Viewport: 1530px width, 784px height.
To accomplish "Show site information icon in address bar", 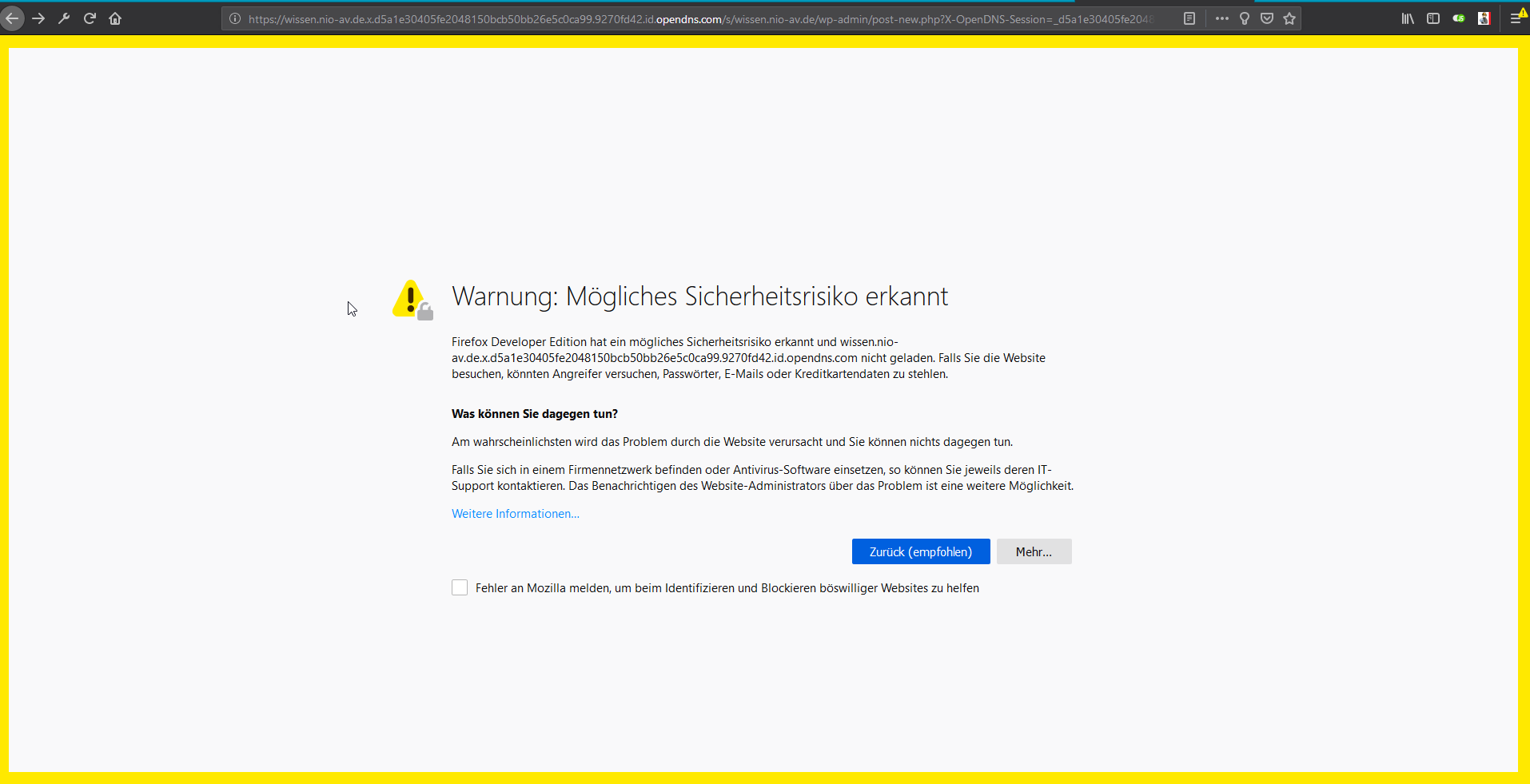I will [235, 18].
